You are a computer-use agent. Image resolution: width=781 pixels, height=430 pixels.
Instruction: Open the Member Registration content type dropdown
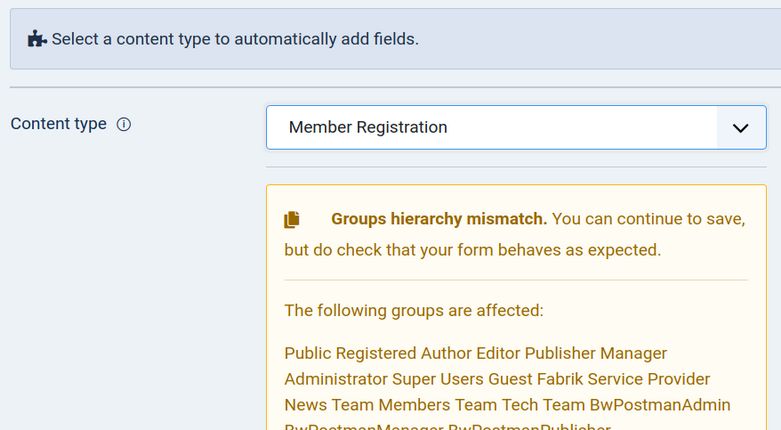coord(491,127)
